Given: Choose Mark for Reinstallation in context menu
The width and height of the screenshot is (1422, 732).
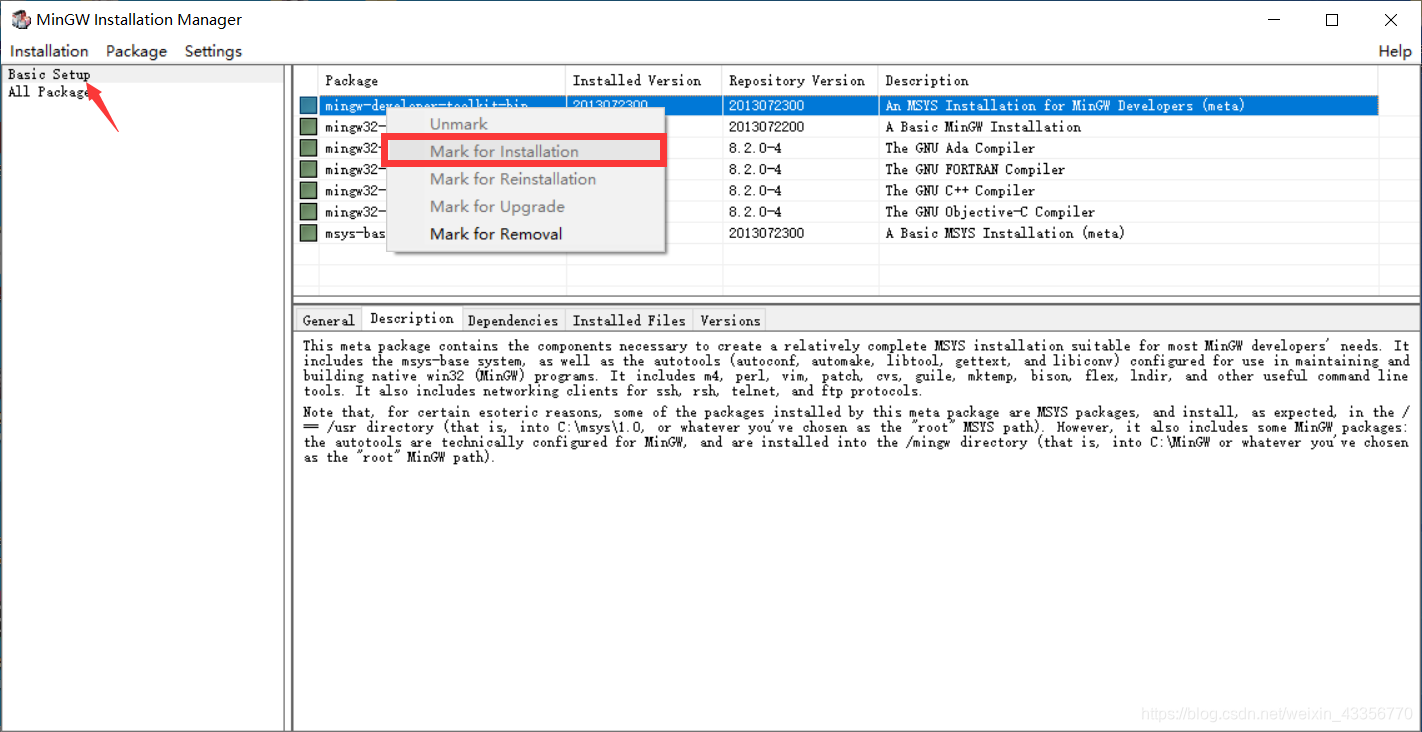Looking at the screenshot, I should [x=525, y=179].
